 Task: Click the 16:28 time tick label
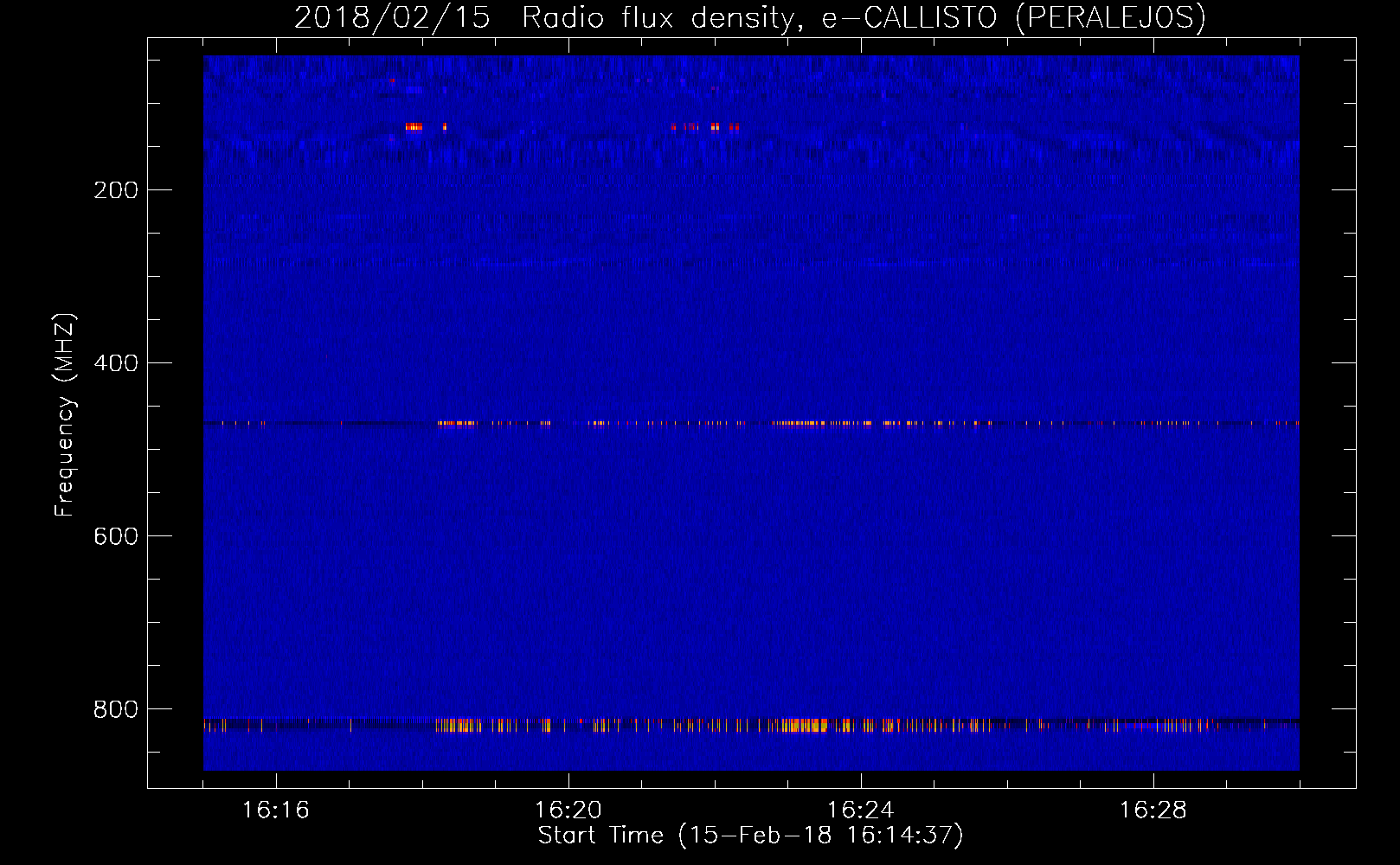pos(1153,811)
